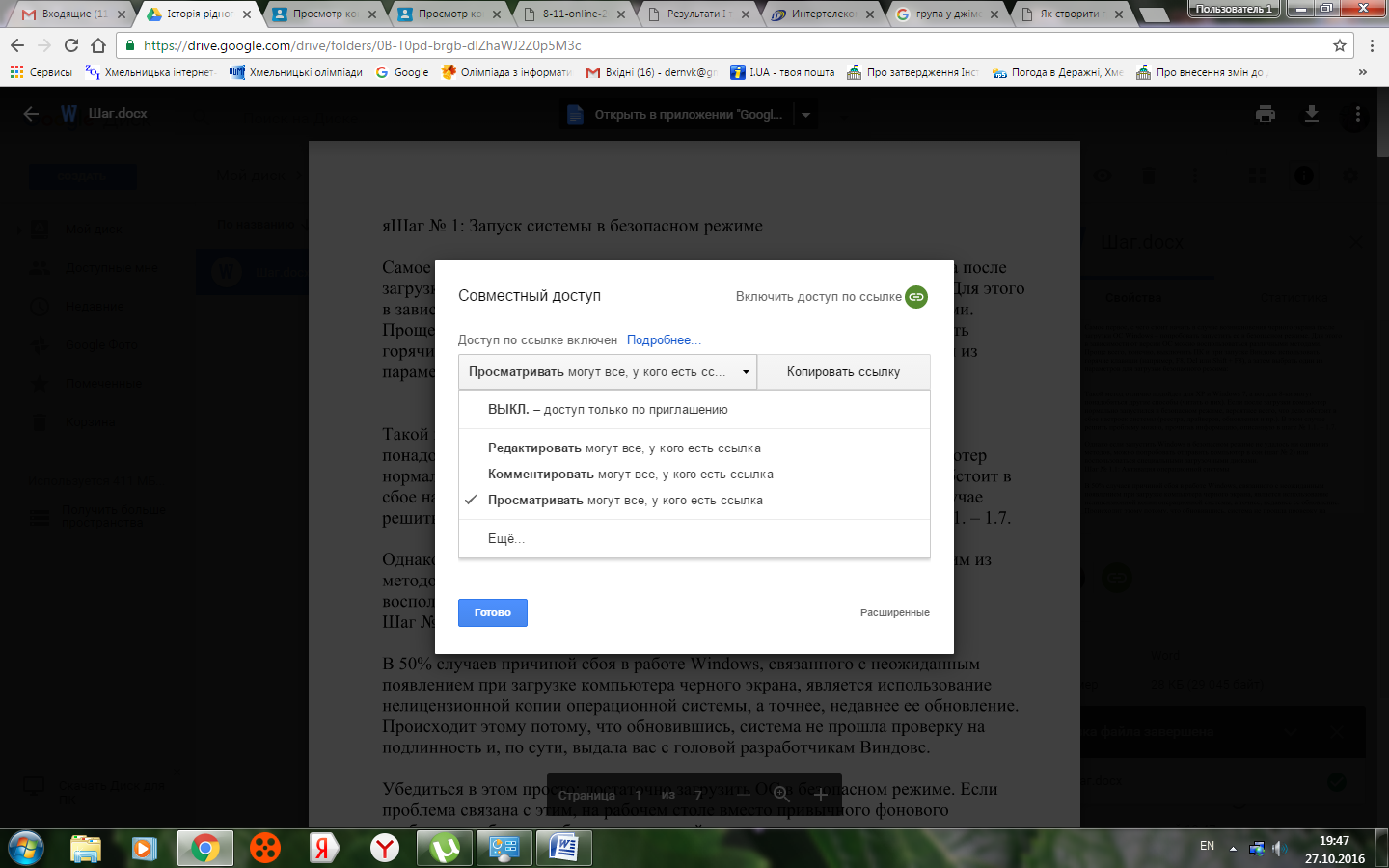Choose 'Комментировать могут все, у кого есть ссылка'

[x=694, y=475]
